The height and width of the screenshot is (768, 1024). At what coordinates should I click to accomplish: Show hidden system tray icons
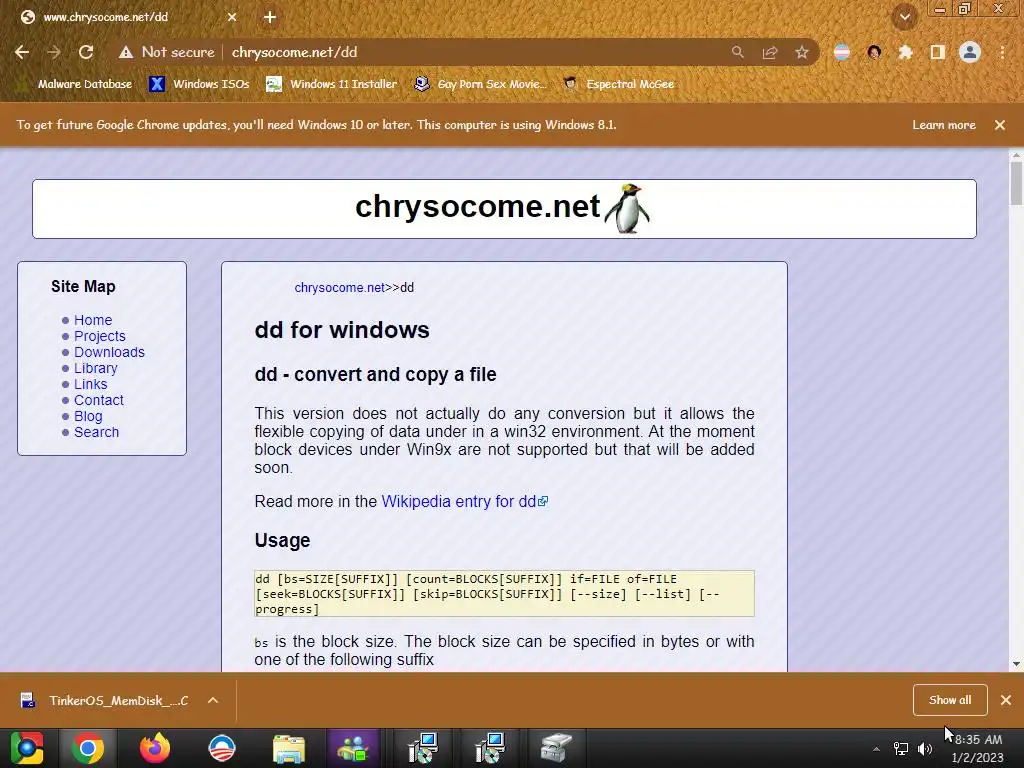(876, 749)
